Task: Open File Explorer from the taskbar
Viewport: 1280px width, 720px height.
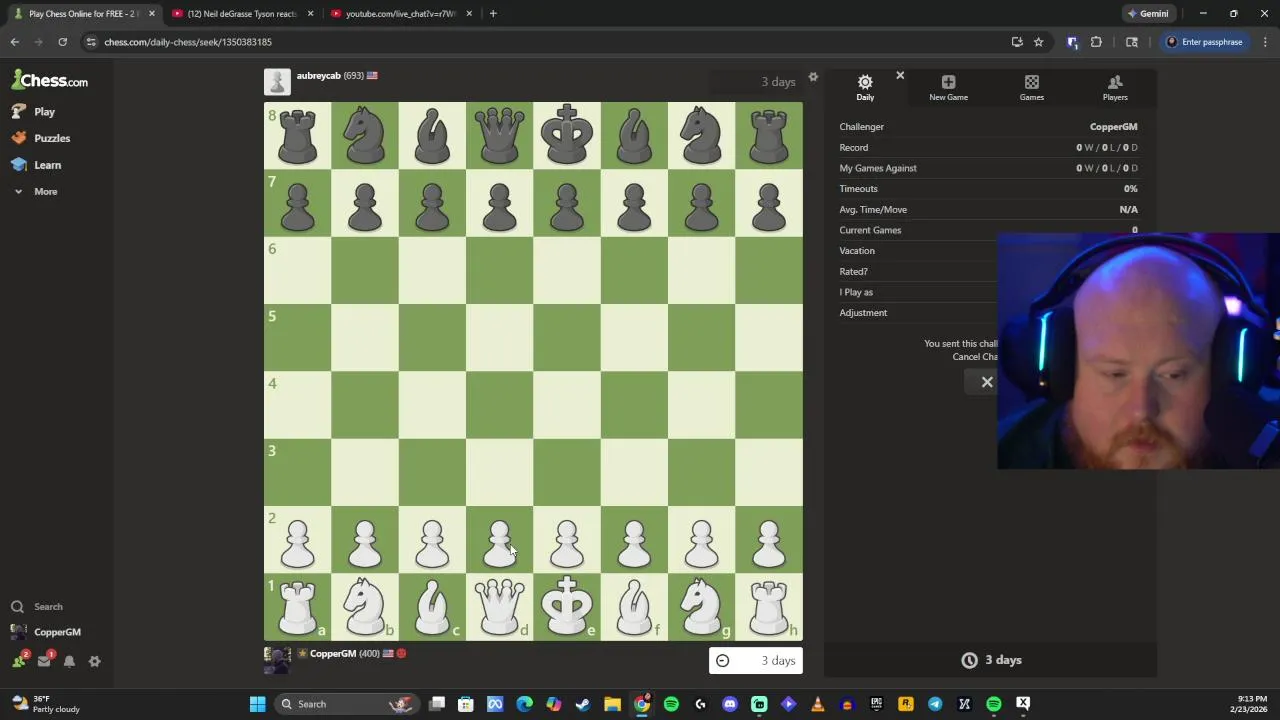Action: 612,704
